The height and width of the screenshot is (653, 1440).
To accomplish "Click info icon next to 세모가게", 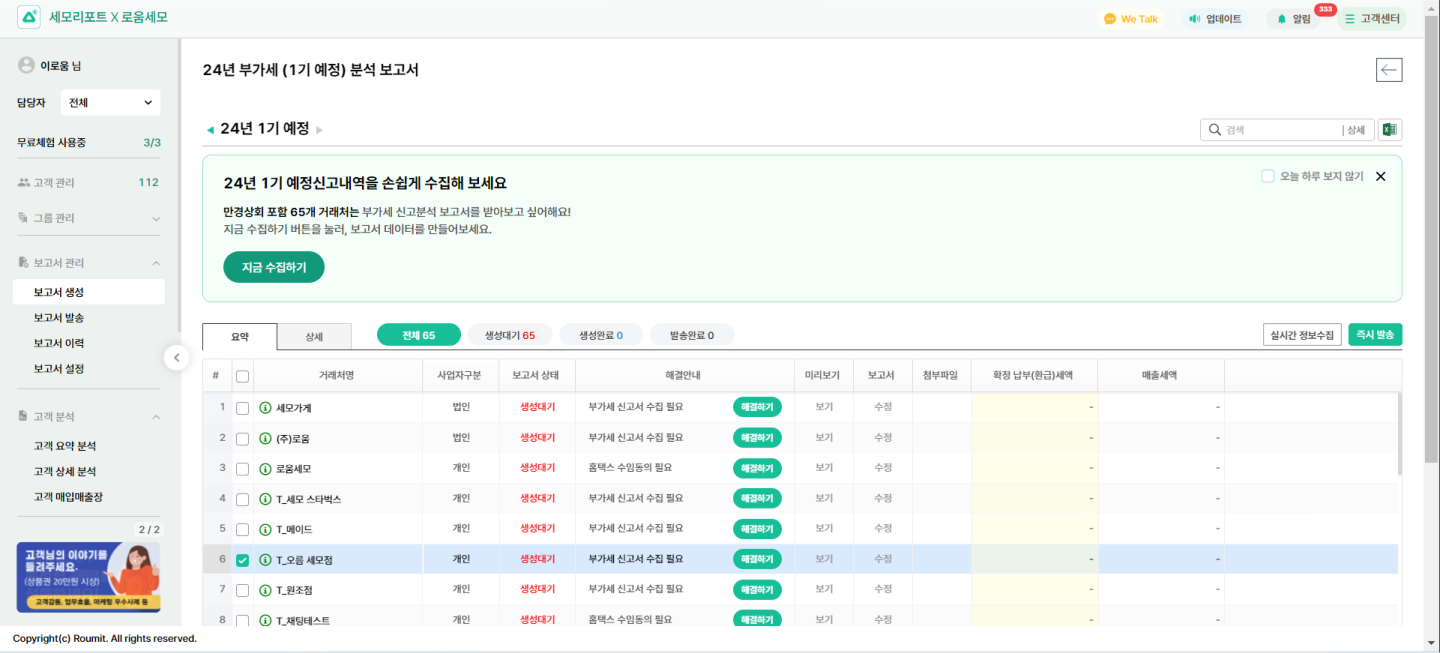I will [x=265, y=408].
